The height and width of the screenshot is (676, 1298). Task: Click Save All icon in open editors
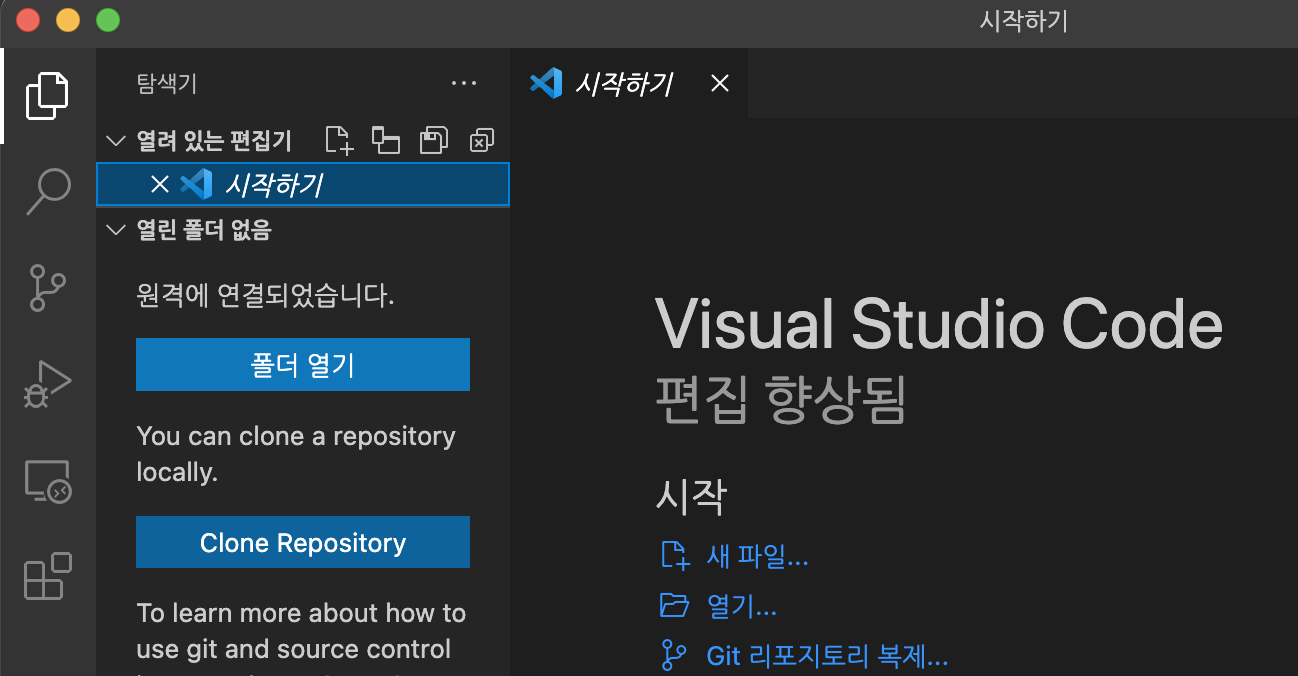point(434,141)
